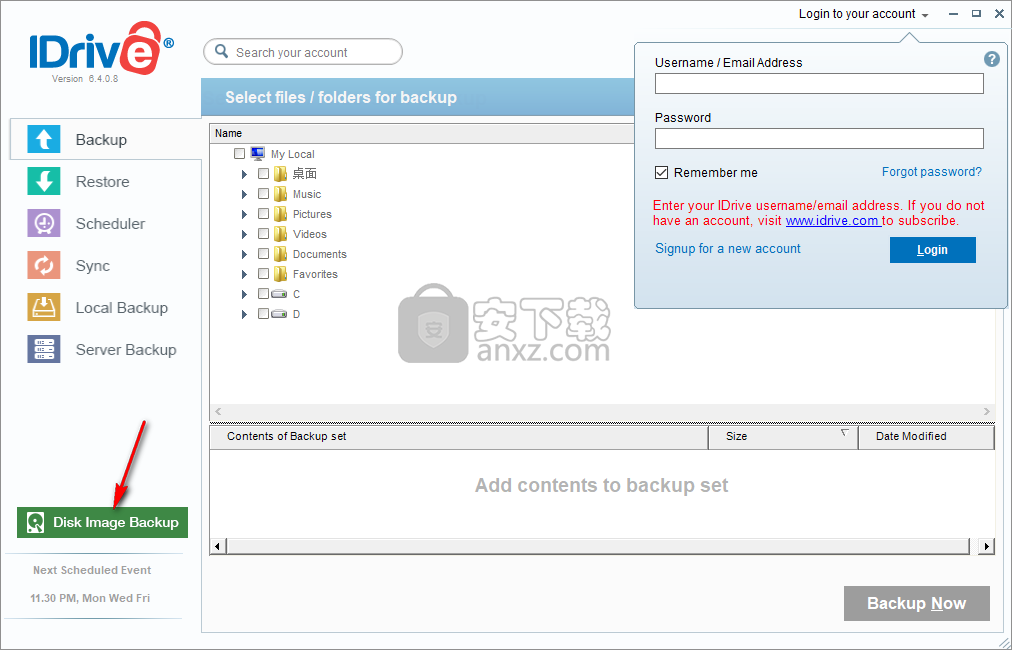
Task: Expand the Music tree node
Action: [245, 194]
